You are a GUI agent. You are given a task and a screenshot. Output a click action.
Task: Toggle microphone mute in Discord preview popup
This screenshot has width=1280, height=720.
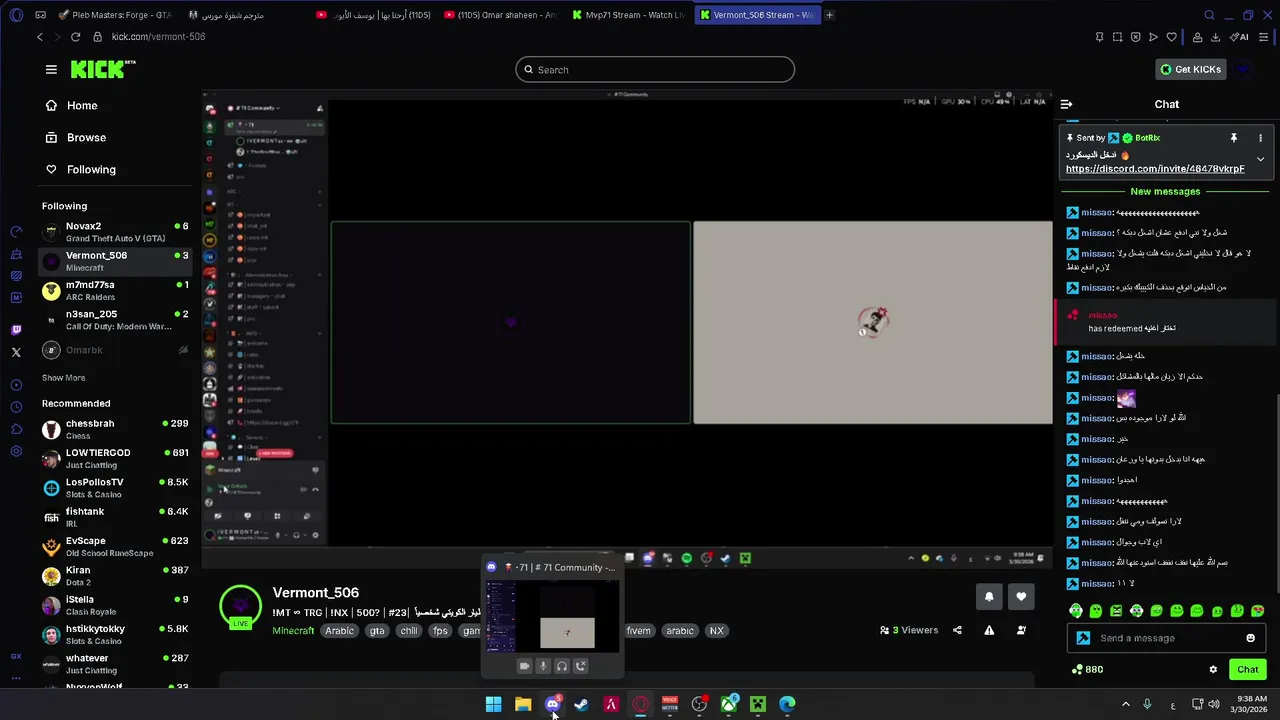543,666
